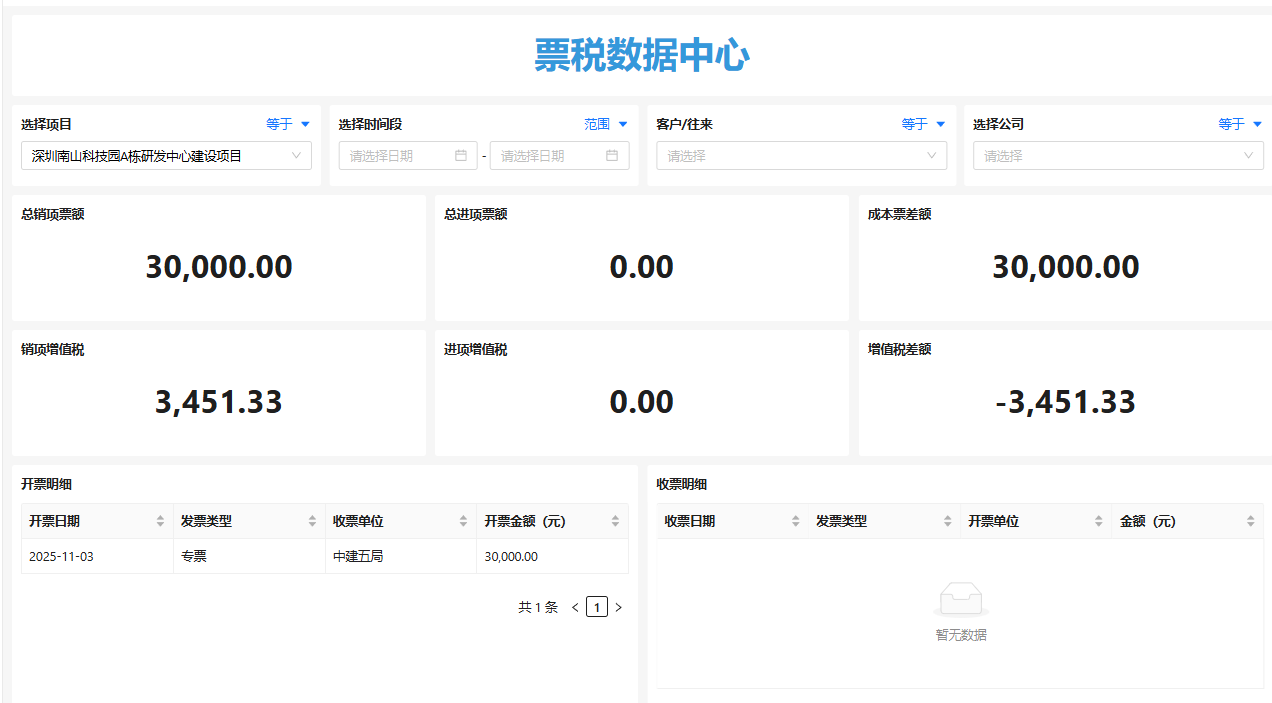Image resolution: width=1272 pixels, height=703 pixels.
Task: Sort the 发票类型 column in 开票明细
Action: pos(311,520)
